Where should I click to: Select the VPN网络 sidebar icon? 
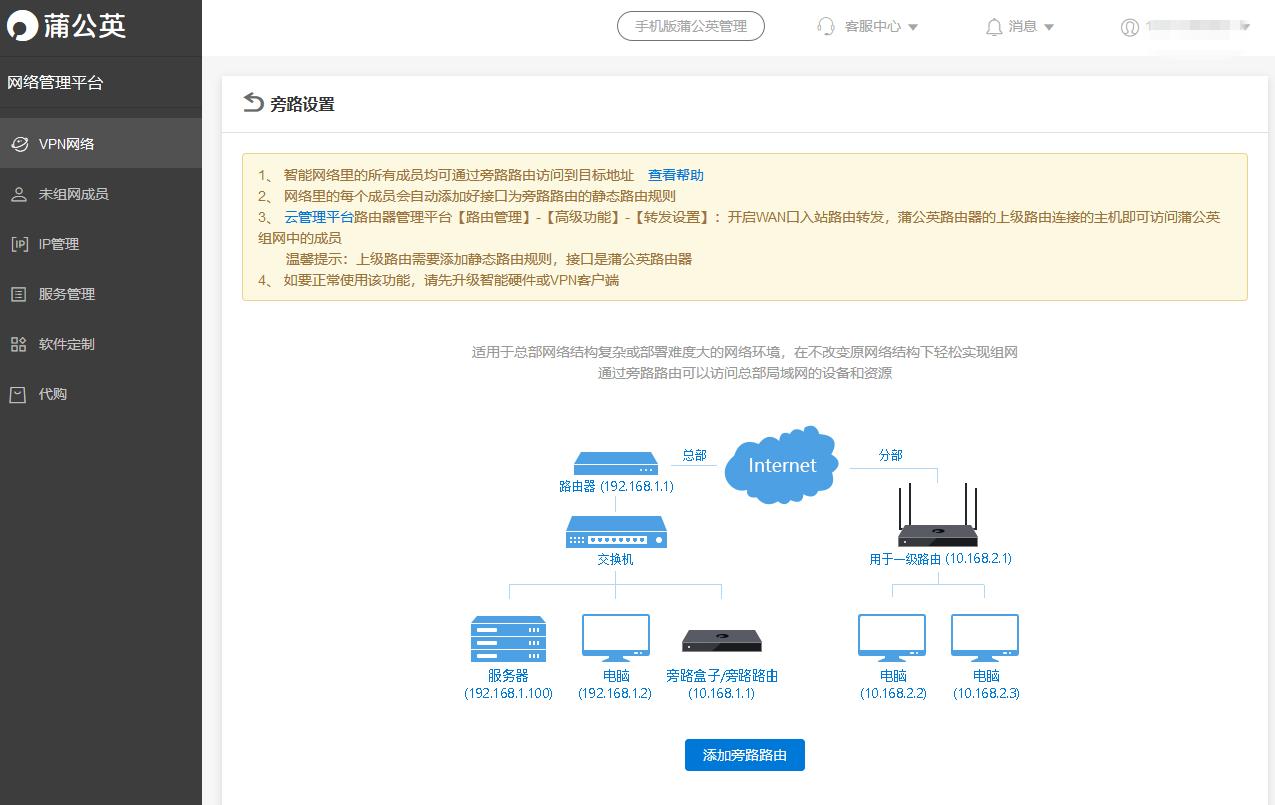tap(20, 143)
